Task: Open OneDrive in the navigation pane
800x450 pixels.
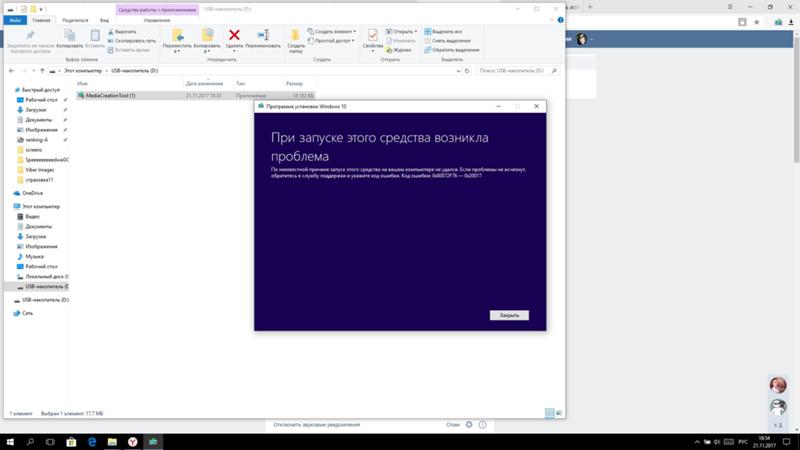Action: (33, 193)
